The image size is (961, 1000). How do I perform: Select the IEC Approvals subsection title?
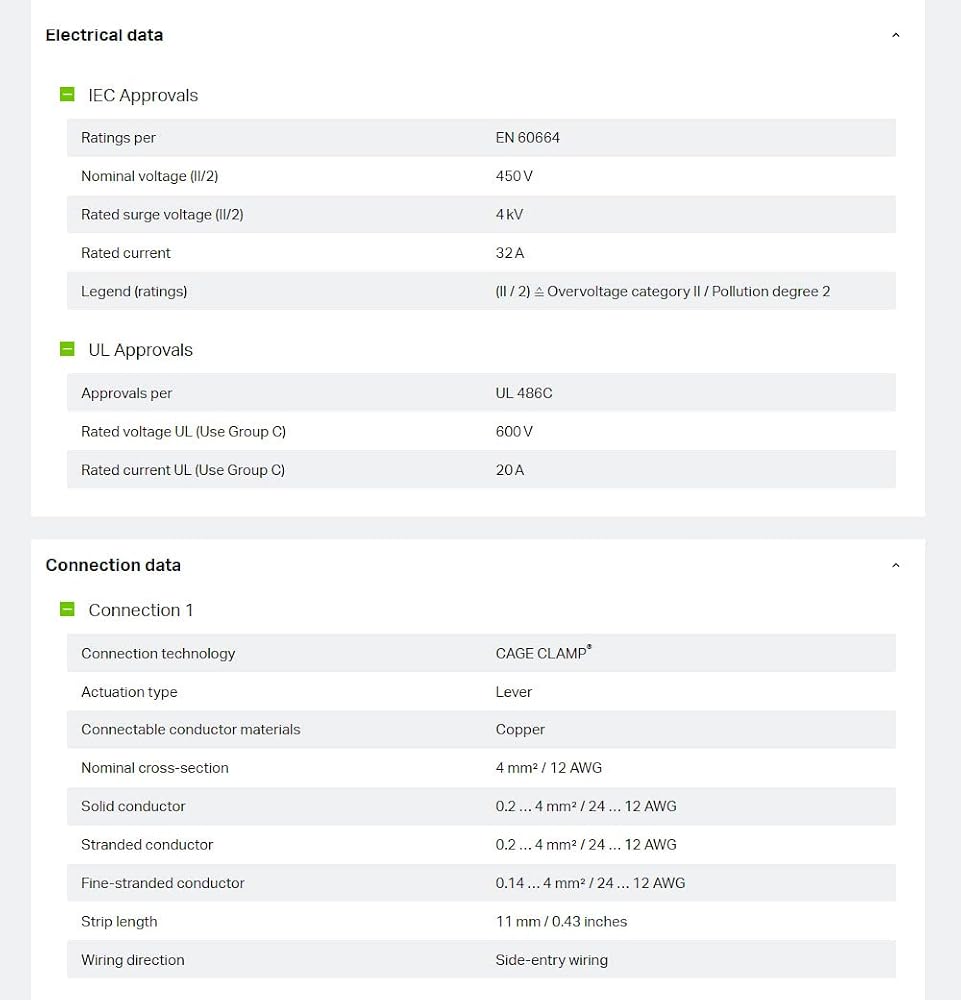143,95
